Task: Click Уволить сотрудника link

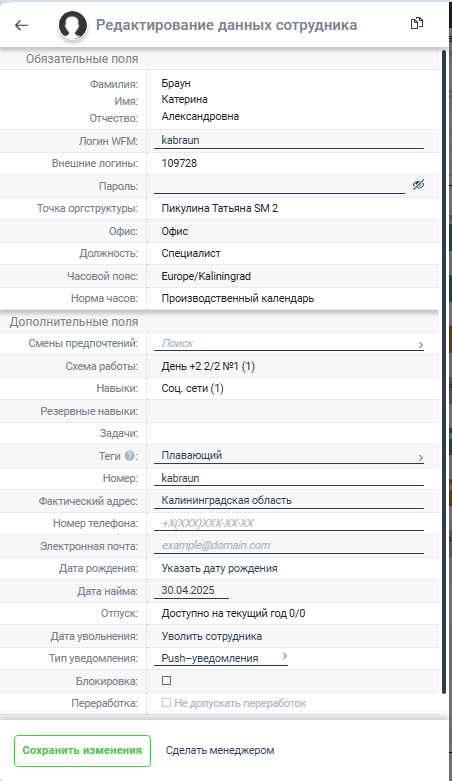Action: [x=211, y=636]
